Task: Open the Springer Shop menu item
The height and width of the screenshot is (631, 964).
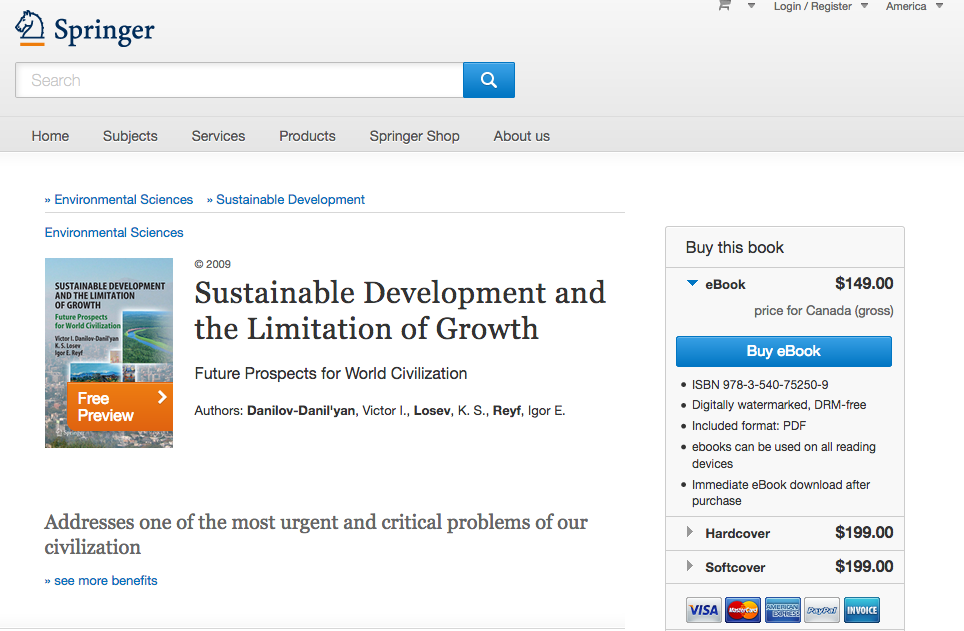Action: tap(414, 136)
